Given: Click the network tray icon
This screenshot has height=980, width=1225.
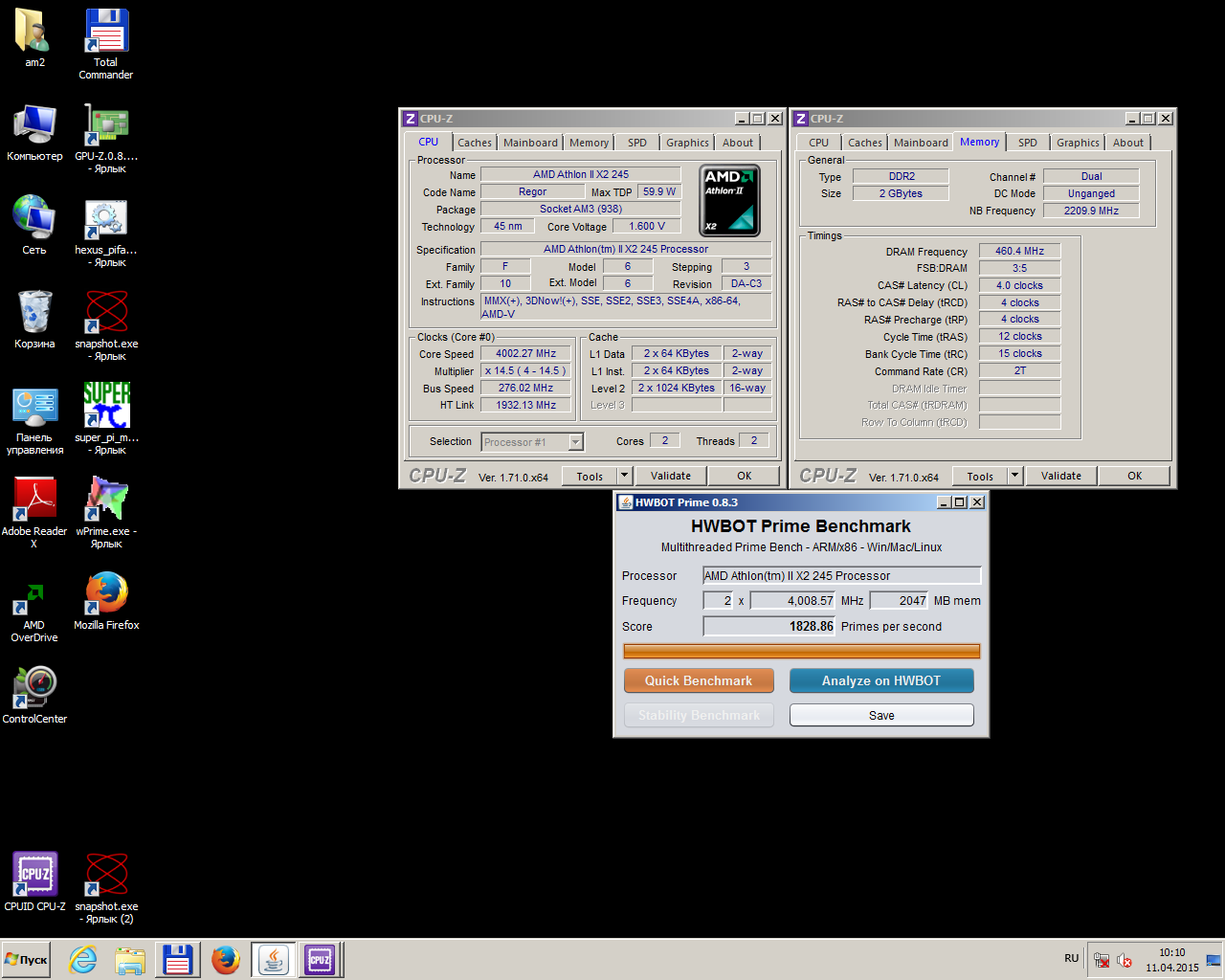Looking at the screenshot, I should point(1102,960).
